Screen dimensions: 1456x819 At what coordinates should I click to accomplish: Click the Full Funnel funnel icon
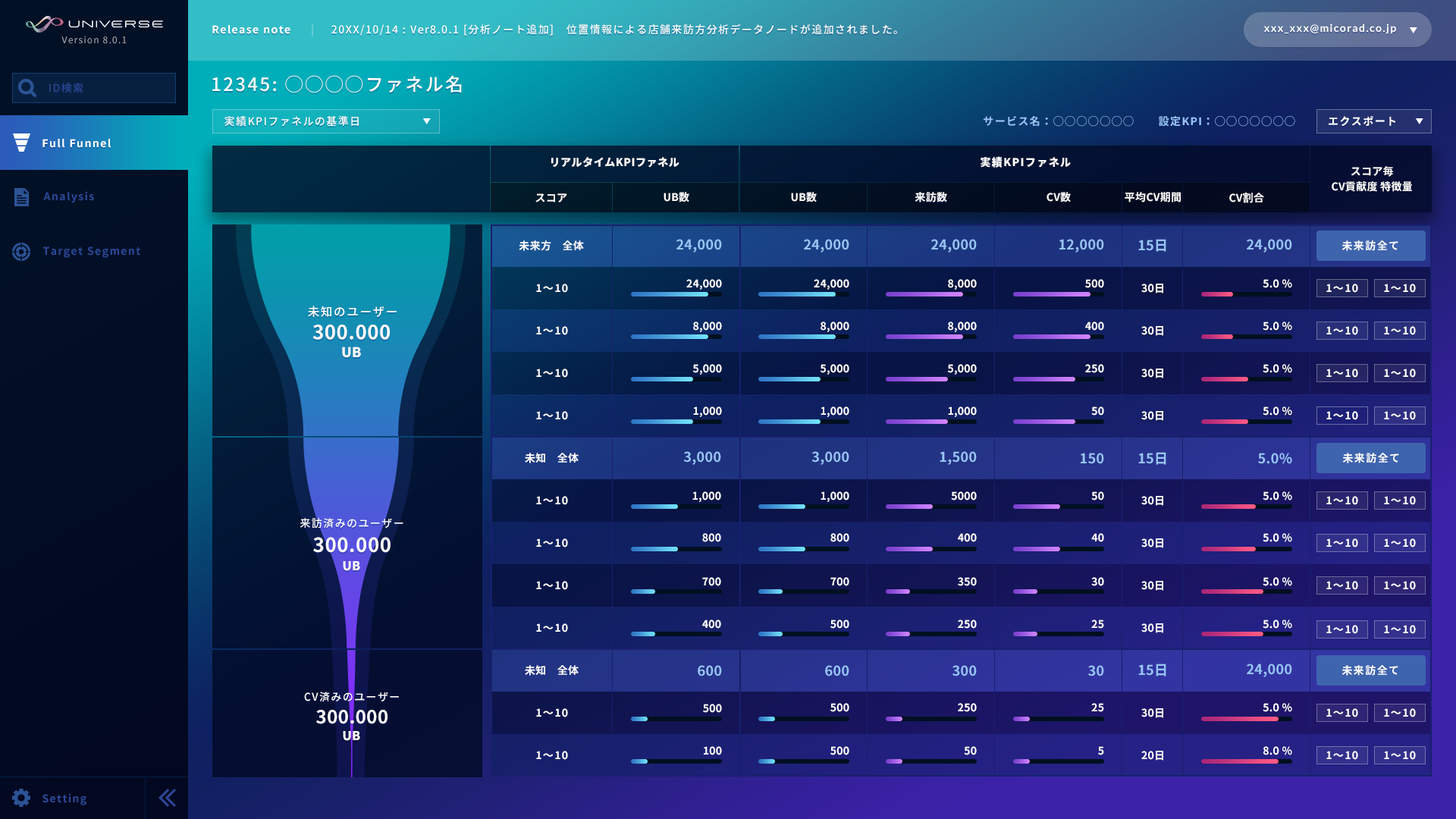(21, 143)
